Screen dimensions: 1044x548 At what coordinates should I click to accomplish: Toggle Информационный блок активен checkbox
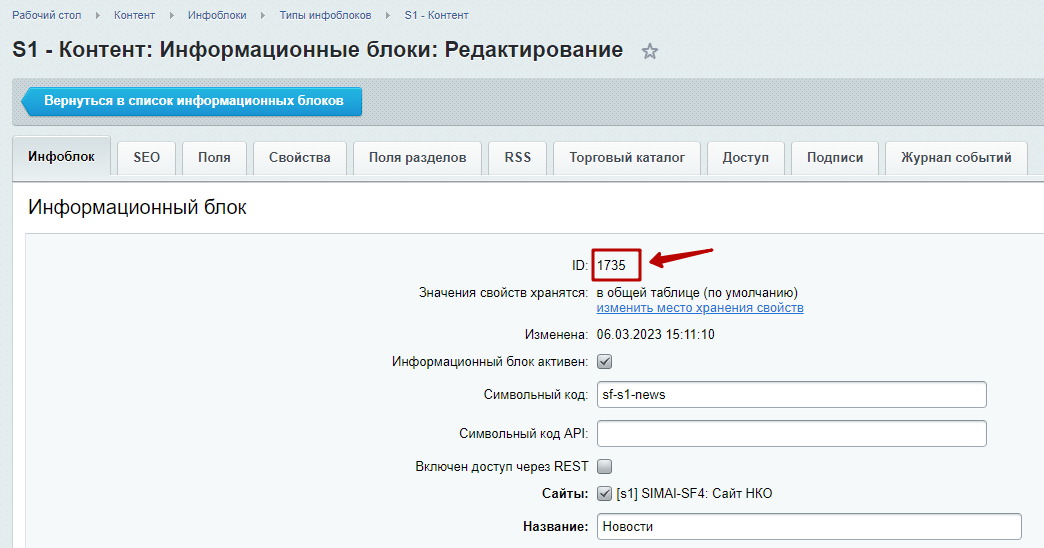pyautogui.click(x=604, y=362)
